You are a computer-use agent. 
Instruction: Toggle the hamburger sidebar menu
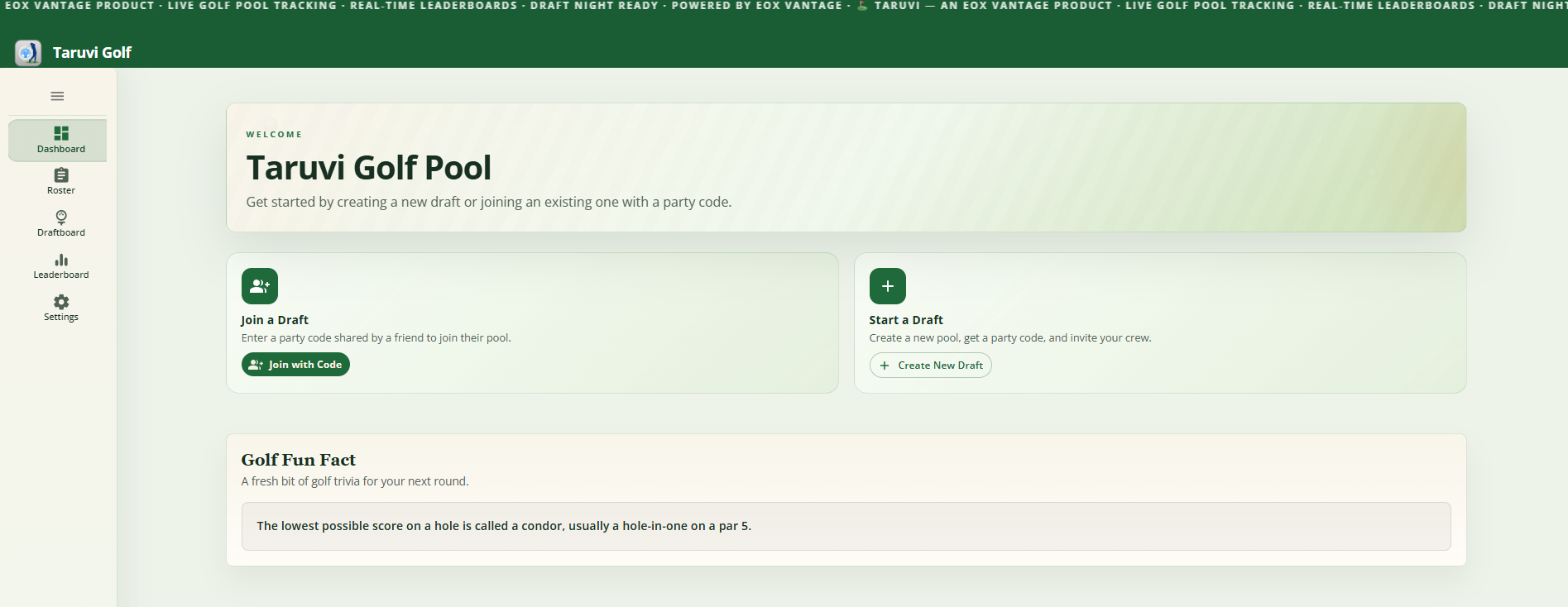tap(57, 96)
